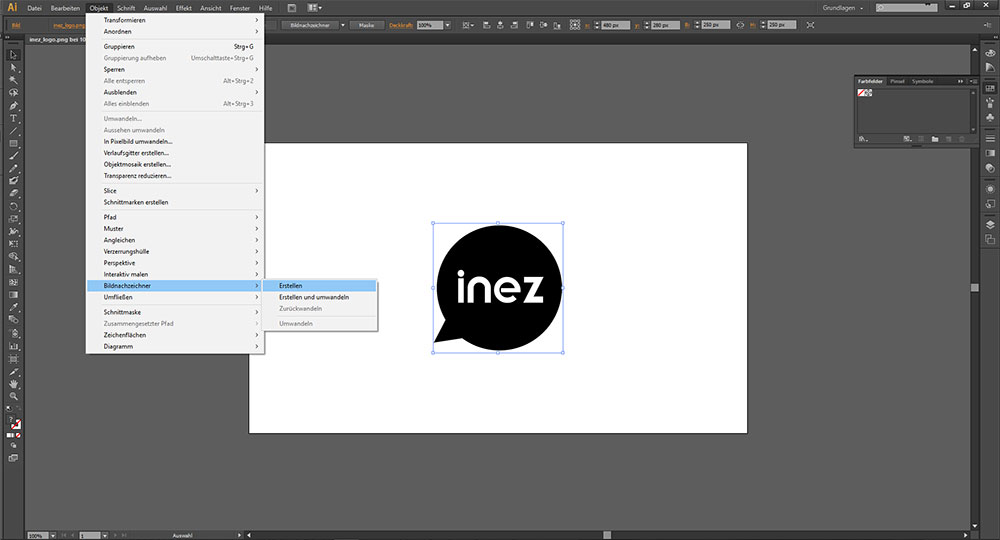Toggle constrain width and height proportions link
The width and height of the screenshot is (1000, 540).
(740, 26)
